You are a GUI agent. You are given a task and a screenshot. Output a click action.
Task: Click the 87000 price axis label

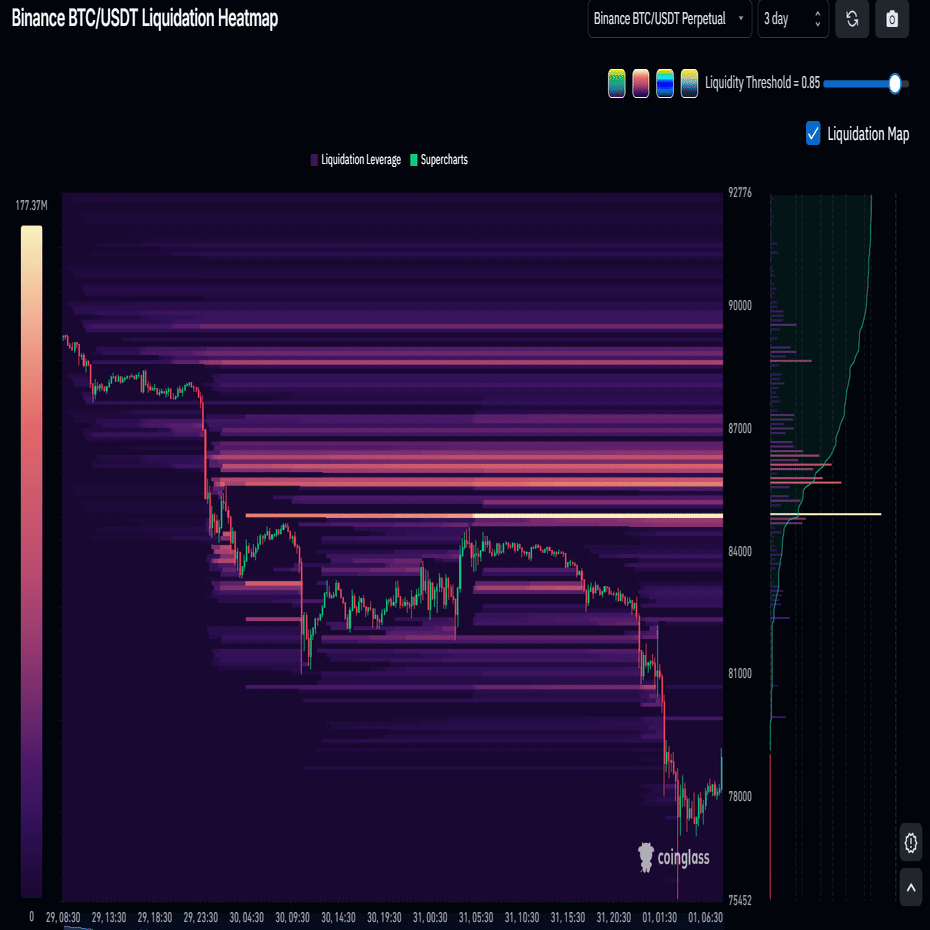pyautogui.click(x=740, y=428)
